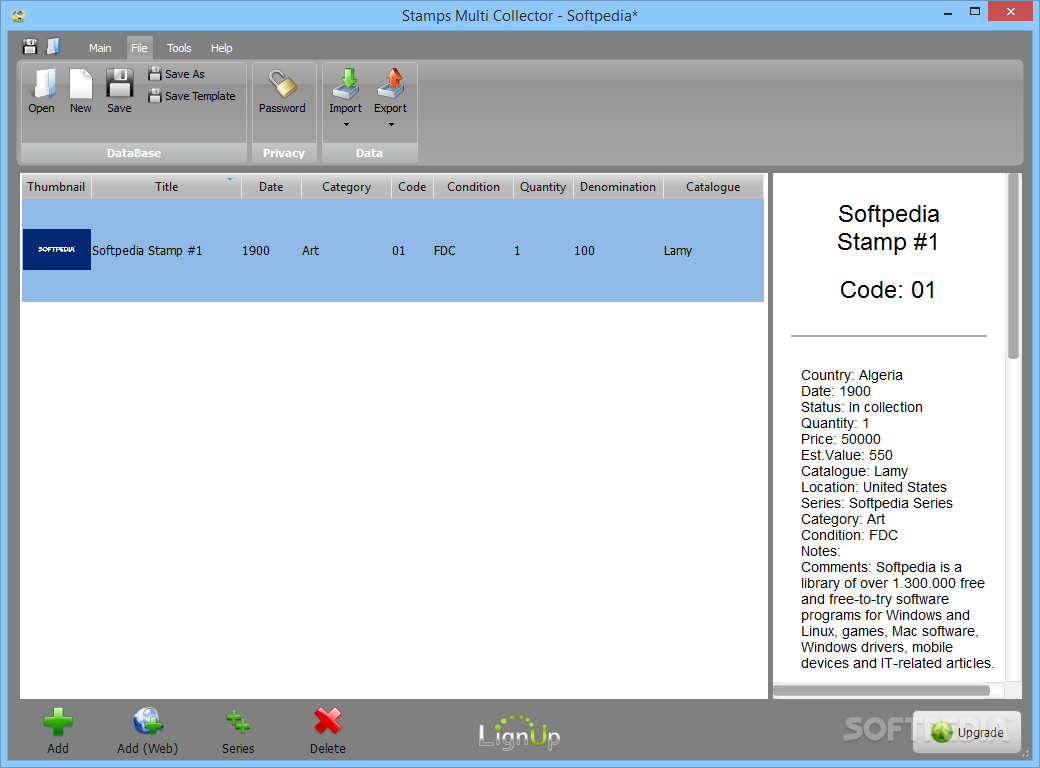Open the Help ribbon tab
This screenshot has width=1040, height=768.
point(222,48)
